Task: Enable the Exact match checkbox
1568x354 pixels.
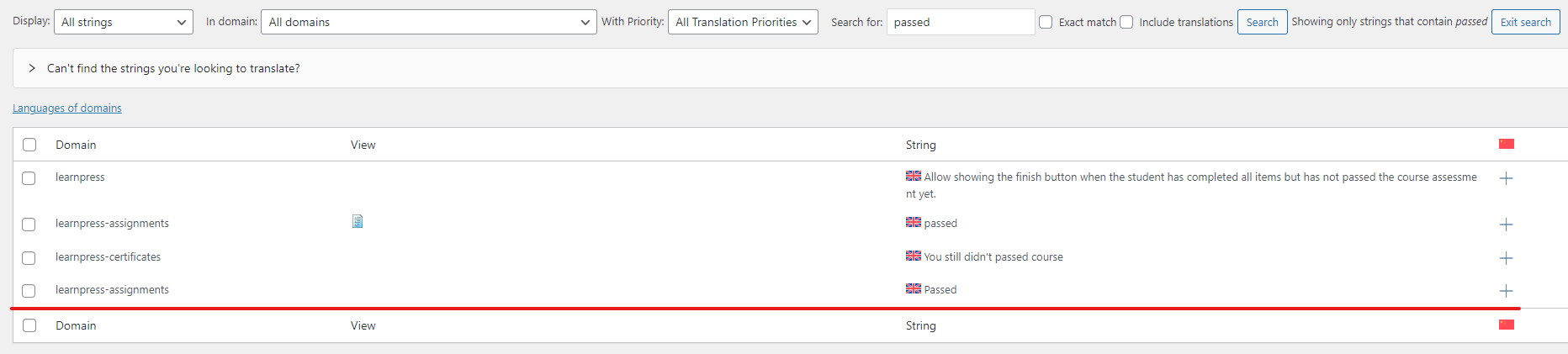Action: coord(1046,22)
